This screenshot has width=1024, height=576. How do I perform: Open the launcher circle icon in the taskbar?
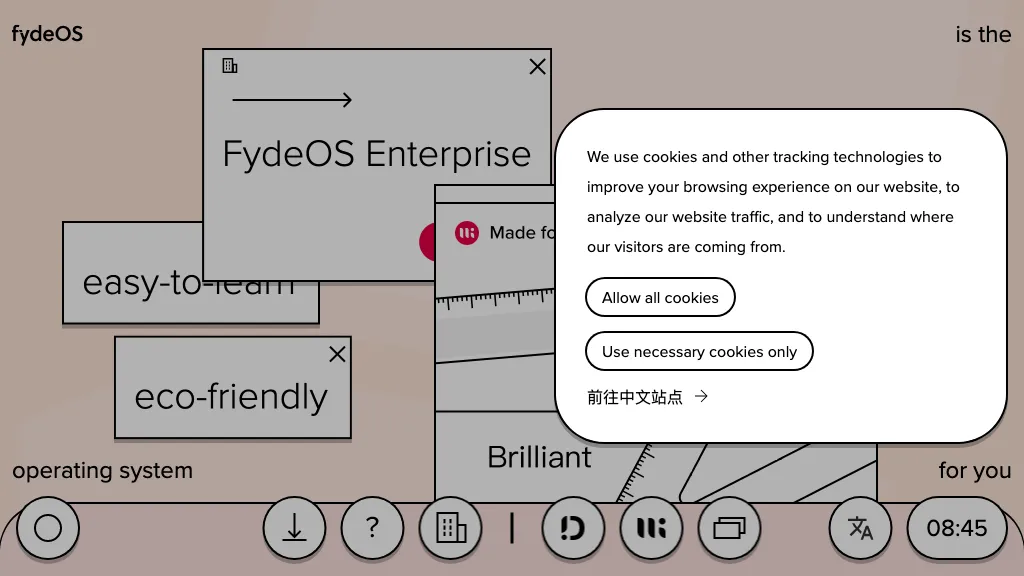[46, 528]
